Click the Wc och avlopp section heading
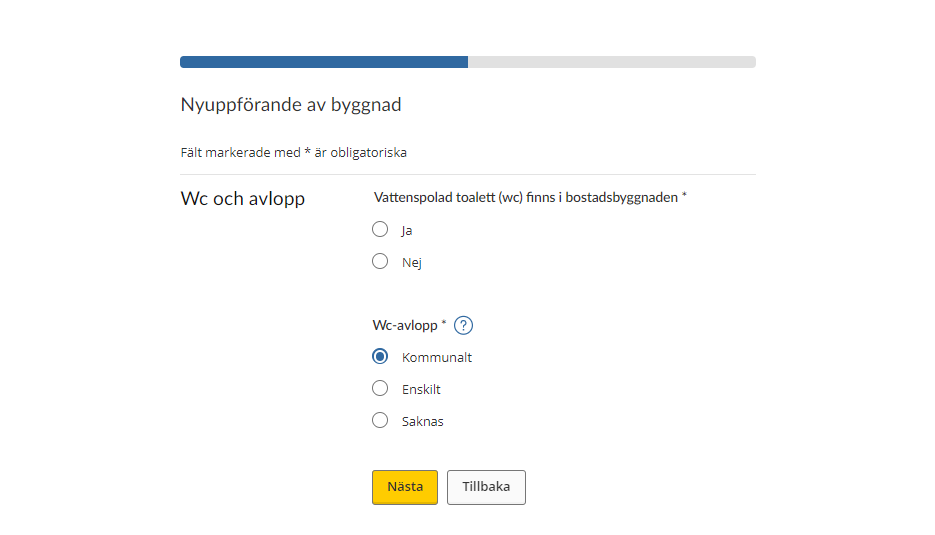The height and width of the screenshot is (535, 935). click(243, 199)
